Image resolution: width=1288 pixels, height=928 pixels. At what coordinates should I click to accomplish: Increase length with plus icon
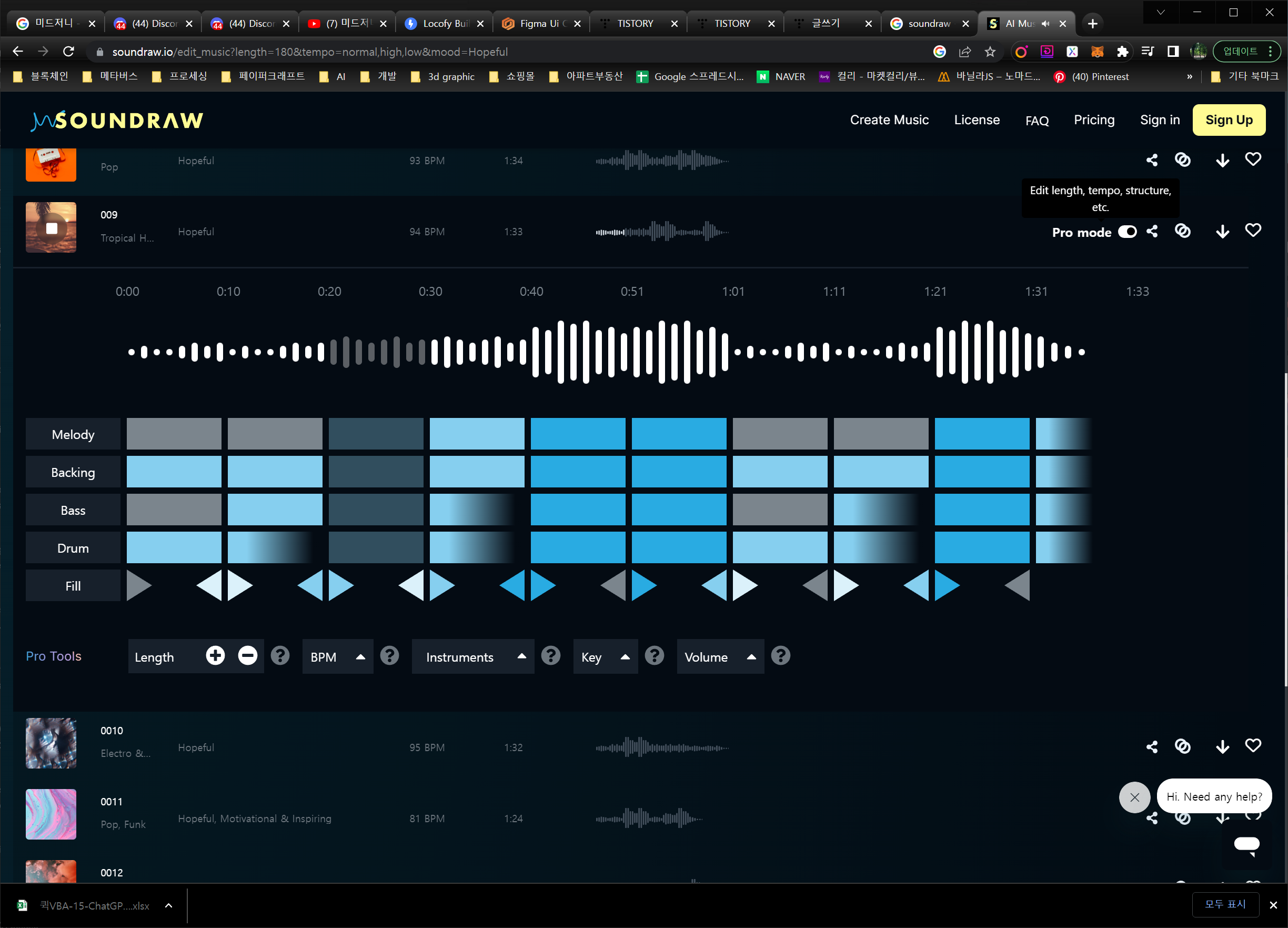215,656
